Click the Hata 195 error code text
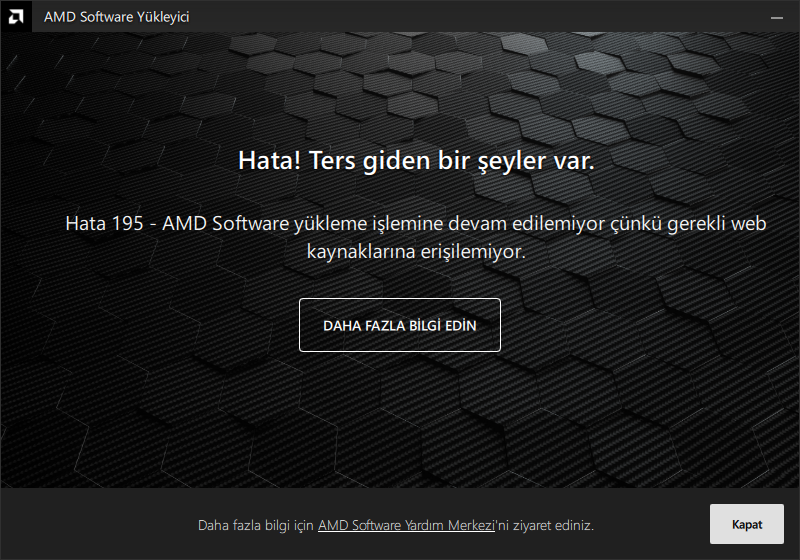Image resolution: width=800 pixels, height=560 pixels. 104,223
